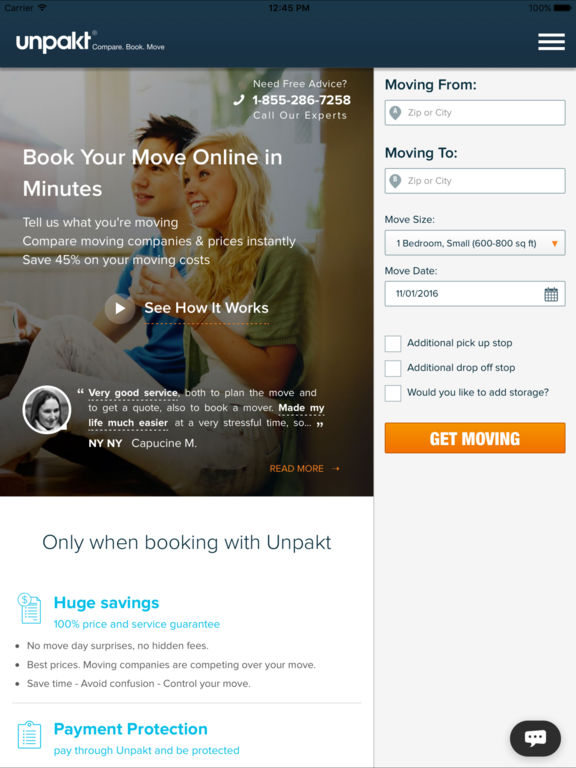
Task: Focus the Moving To zip or city field
Action: pos(475,181)
